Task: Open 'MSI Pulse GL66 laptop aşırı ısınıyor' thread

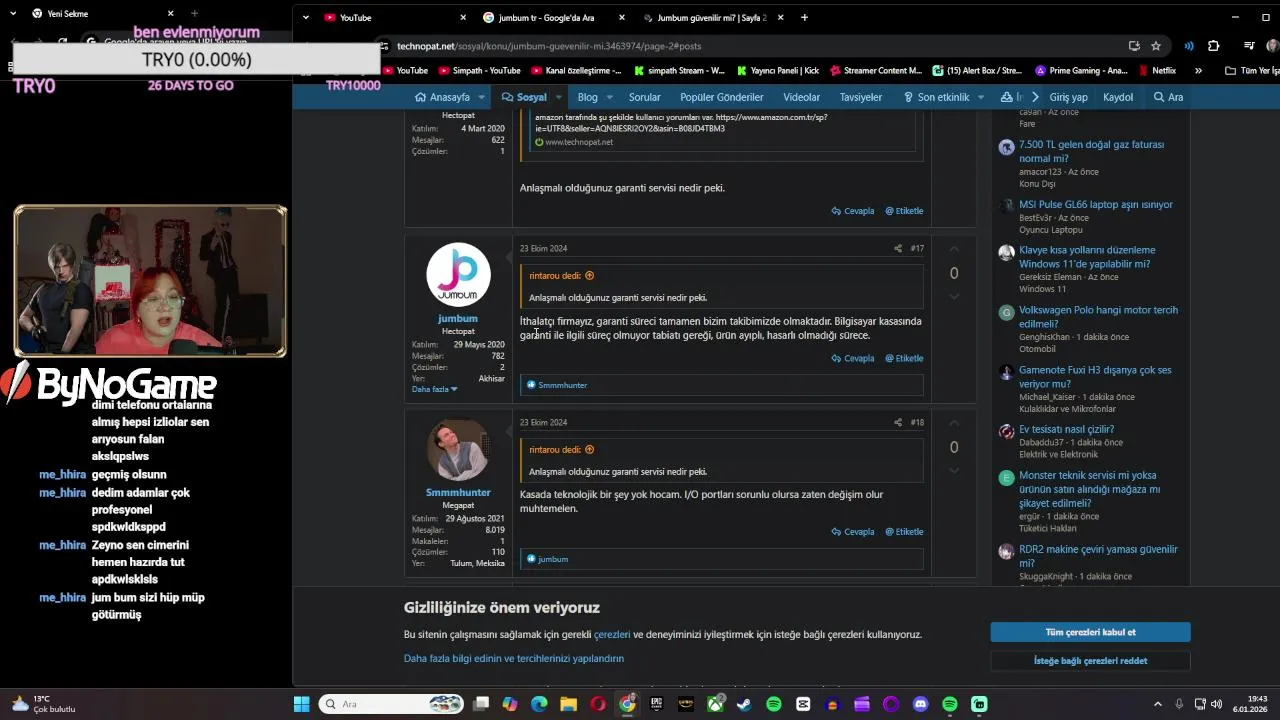Action: [1096, 205]
